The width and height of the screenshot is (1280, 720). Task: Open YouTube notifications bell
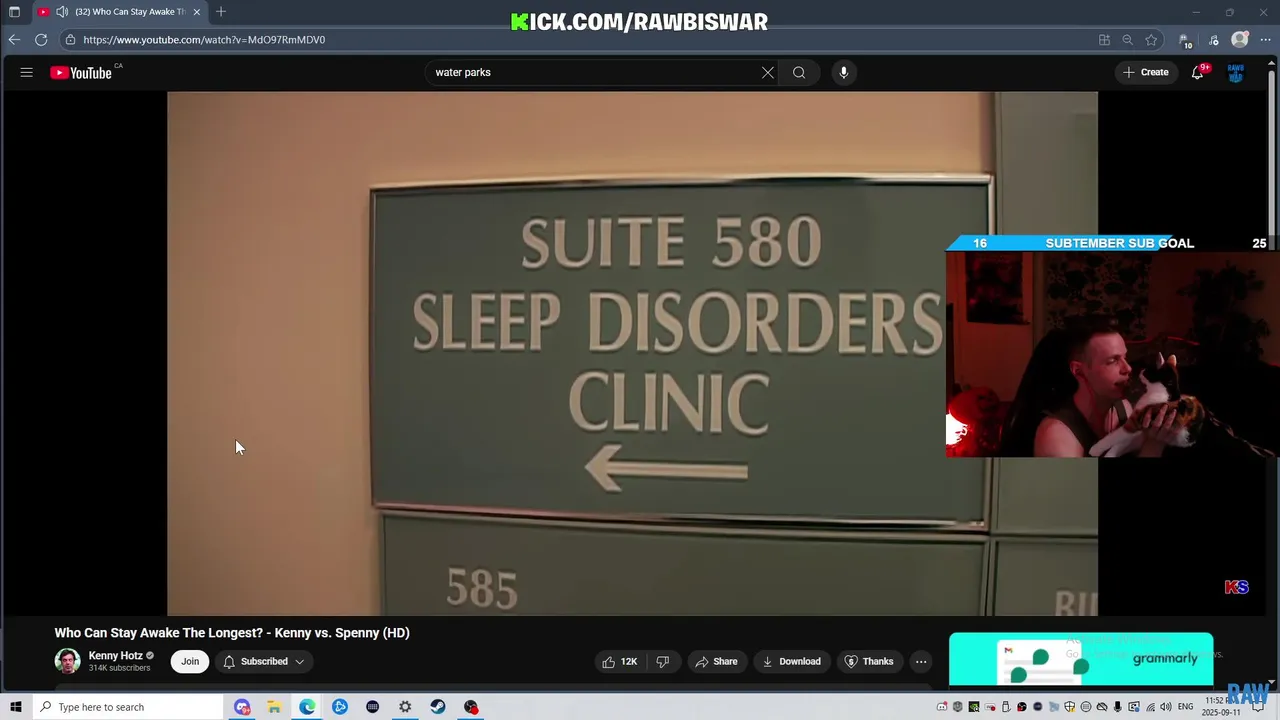point(1197,72)
